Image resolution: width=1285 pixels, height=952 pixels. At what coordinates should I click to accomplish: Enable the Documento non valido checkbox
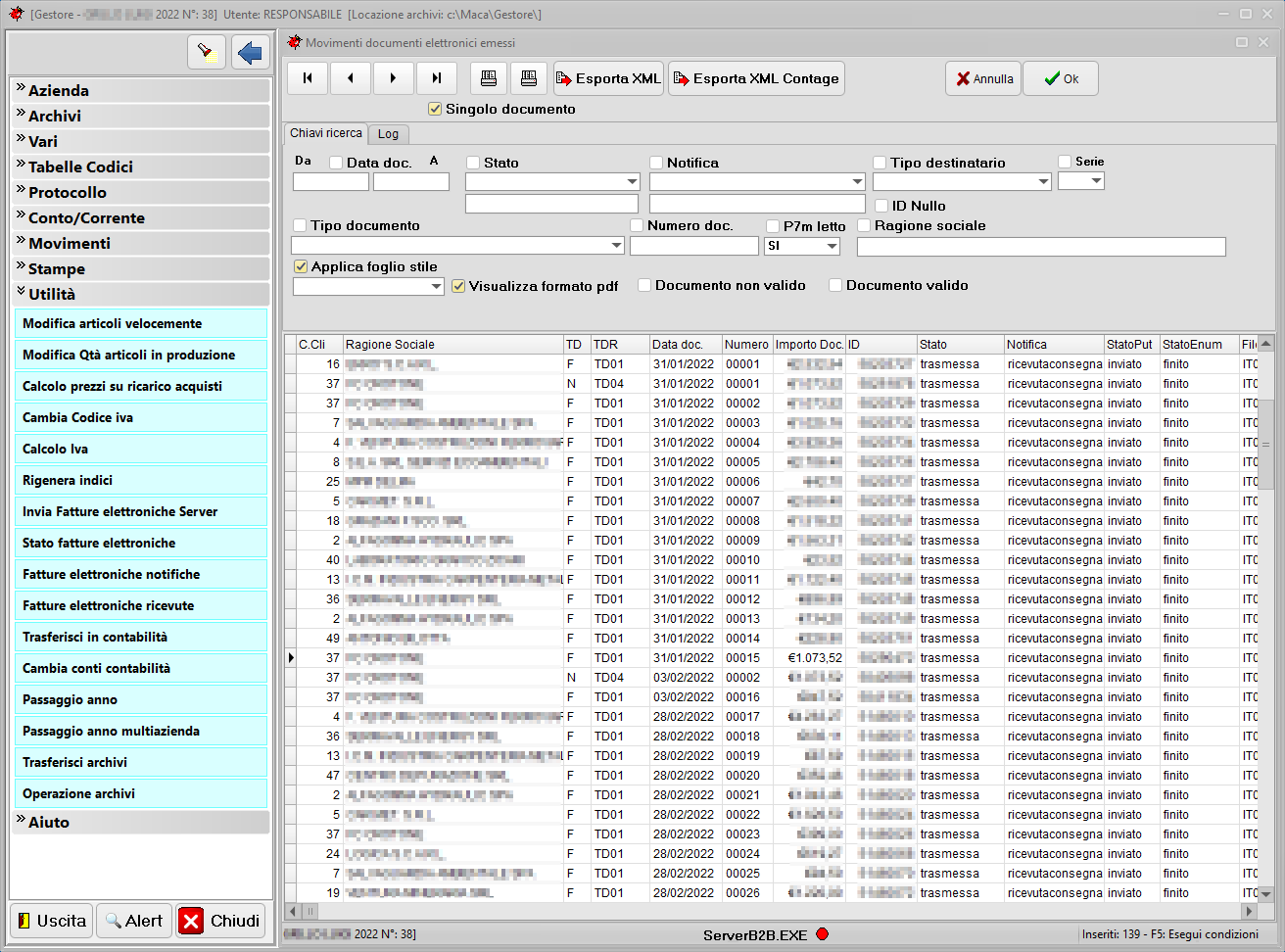644,285
